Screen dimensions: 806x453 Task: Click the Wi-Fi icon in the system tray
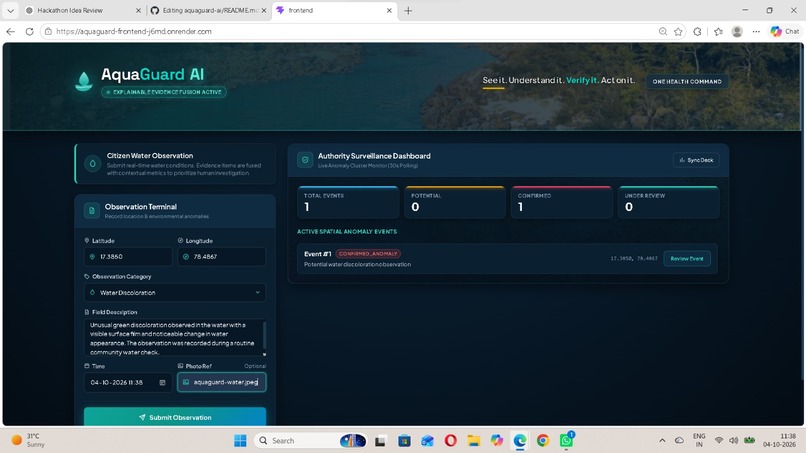719,441
